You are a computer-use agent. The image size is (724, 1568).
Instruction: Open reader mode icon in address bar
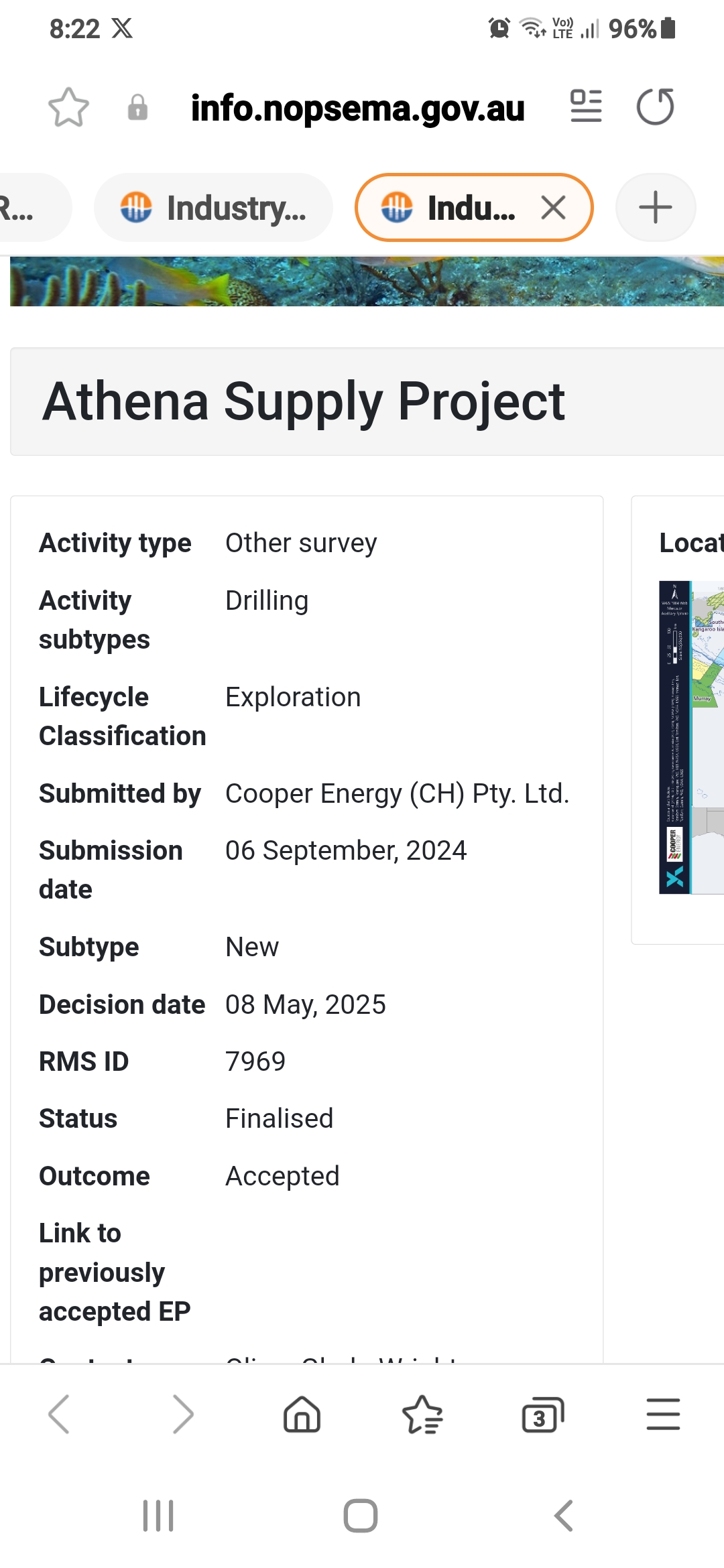tap(586, 107)
